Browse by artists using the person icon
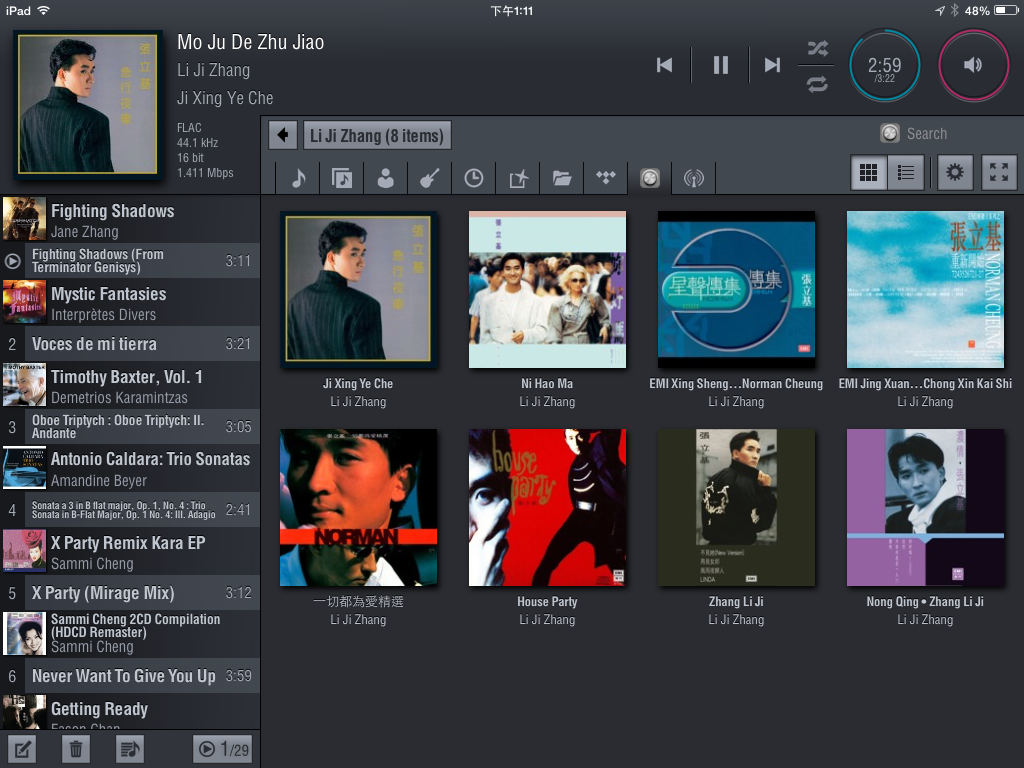This screenshot has height=768, width=1024. (385, 178)
